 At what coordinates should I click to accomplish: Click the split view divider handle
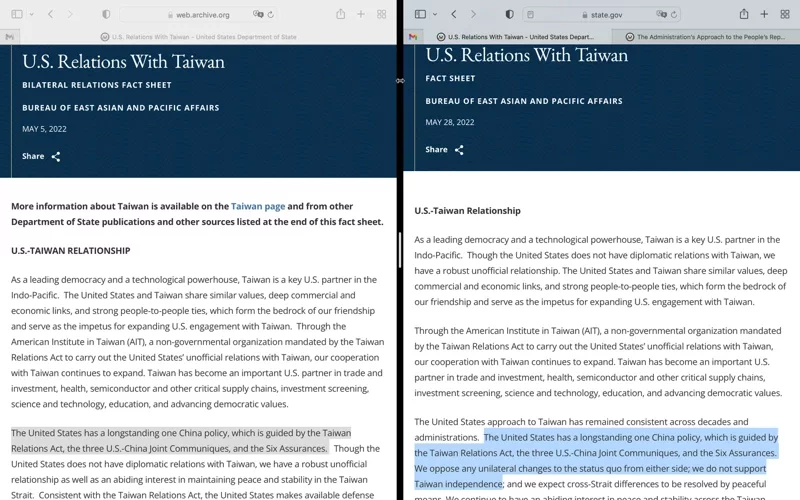400,250
